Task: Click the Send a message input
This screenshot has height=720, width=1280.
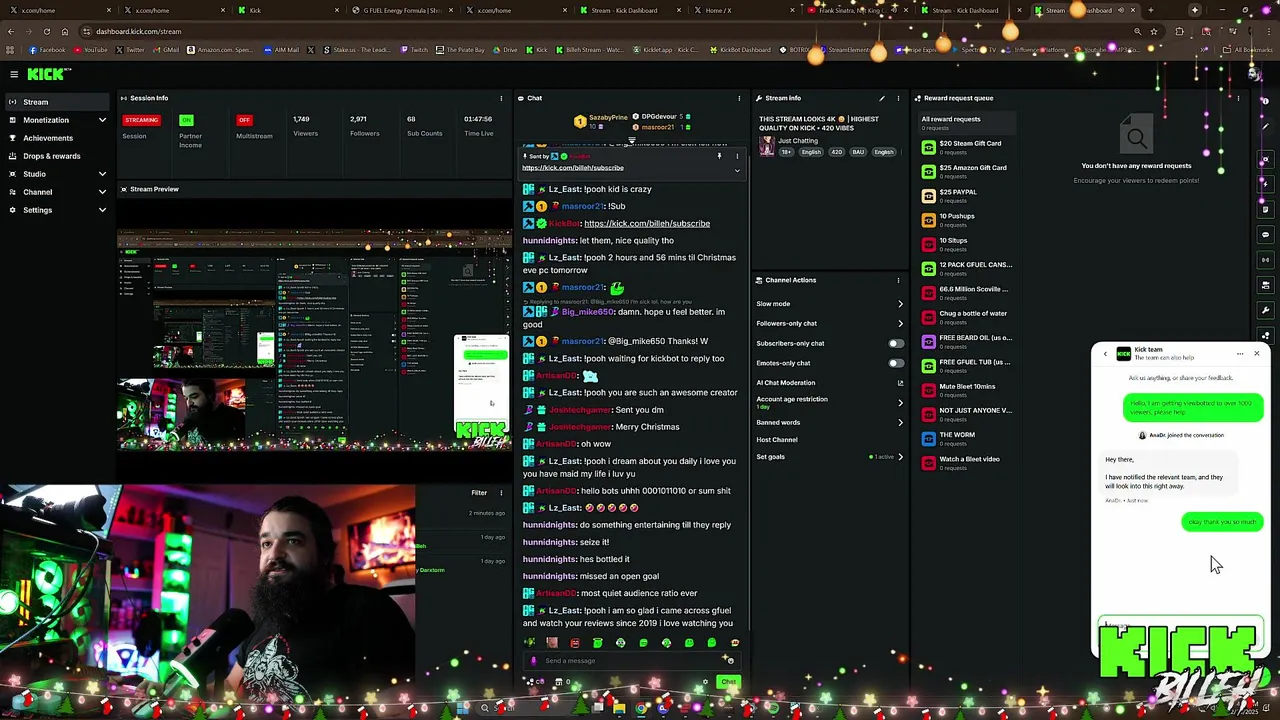Action: 630,660
